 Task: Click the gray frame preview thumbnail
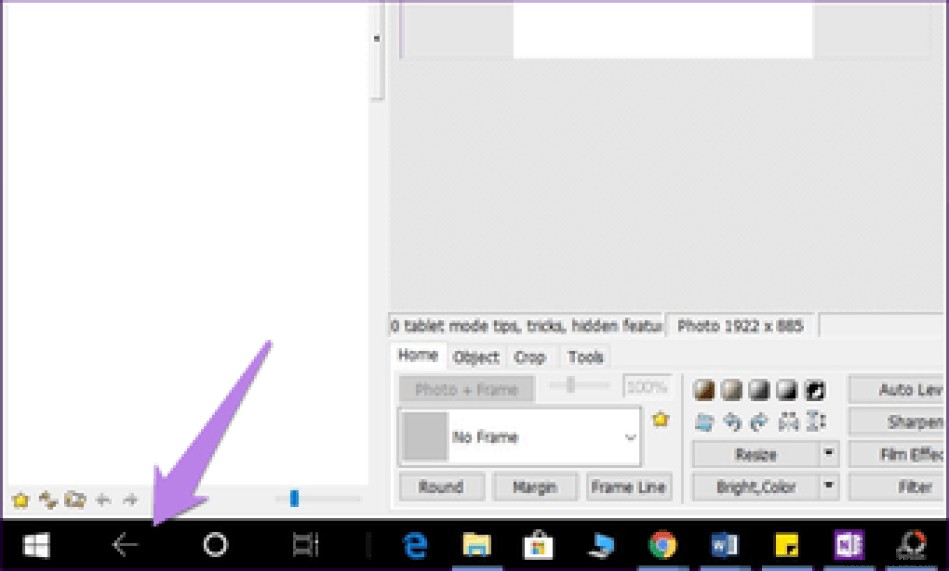425,437
